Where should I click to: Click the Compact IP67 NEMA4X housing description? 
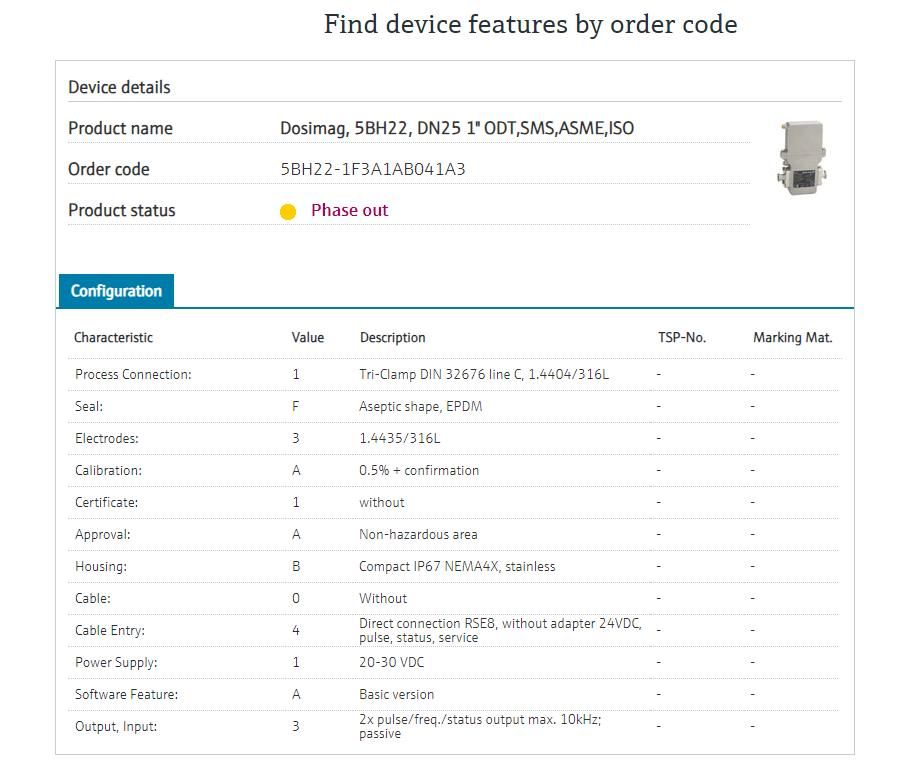click(457, 566)
